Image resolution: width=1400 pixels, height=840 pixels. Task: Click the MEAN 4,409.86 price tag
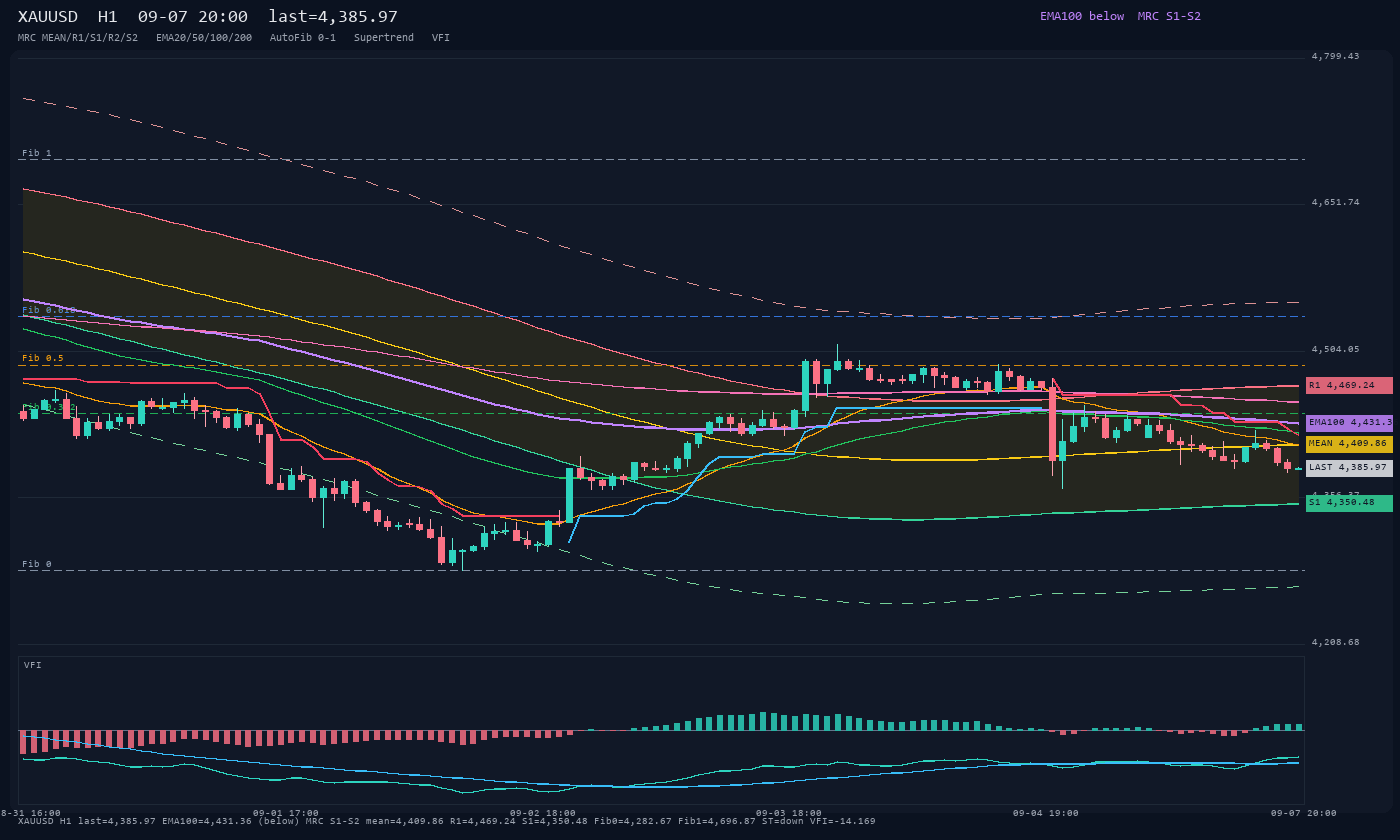(x=1349, y=443)
